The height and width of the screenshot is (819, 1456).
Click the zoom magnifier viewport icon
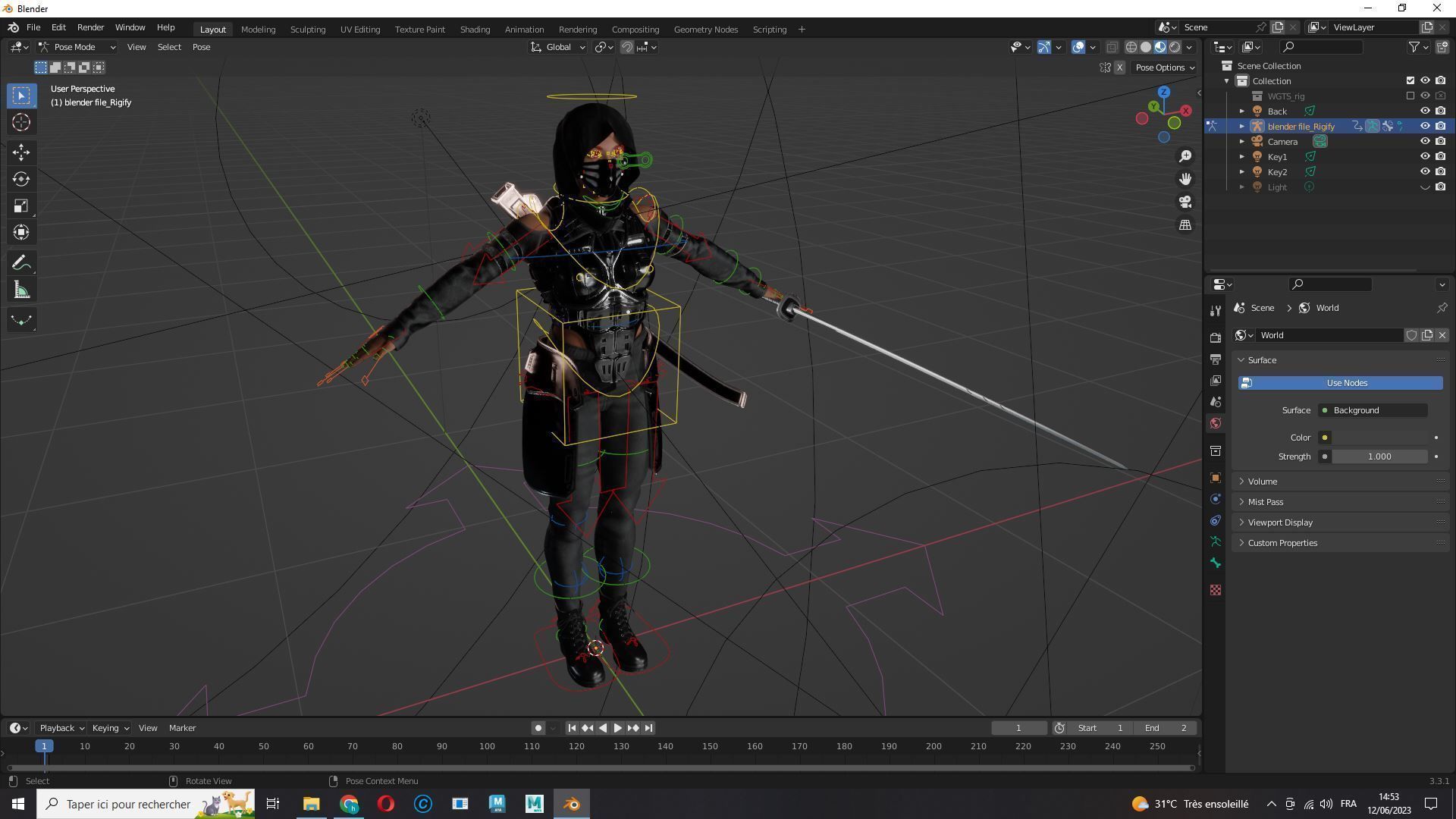(x=1185, y=156)
